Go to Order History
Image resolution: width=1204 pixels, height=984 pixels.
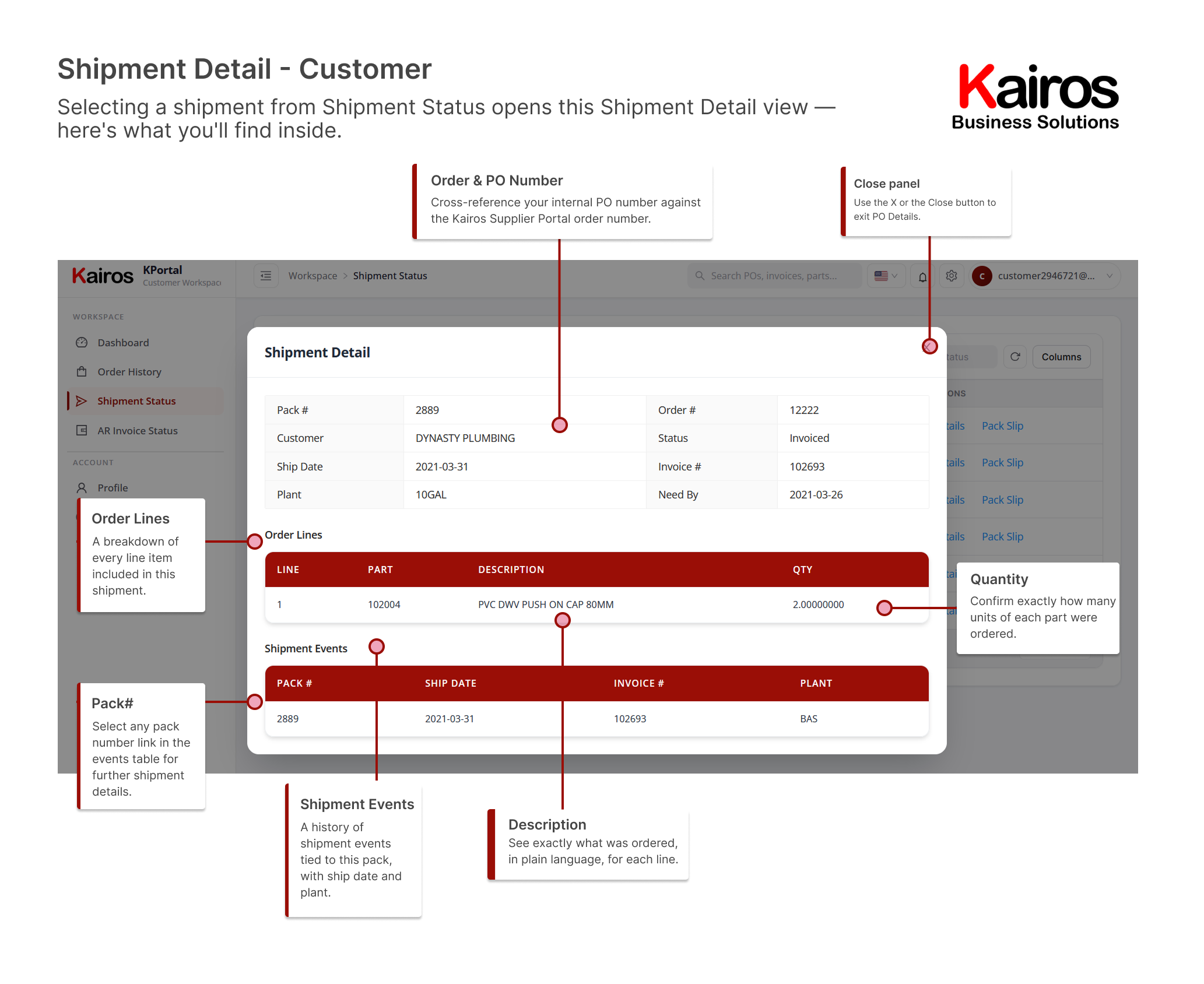click(x=146, y=372)
